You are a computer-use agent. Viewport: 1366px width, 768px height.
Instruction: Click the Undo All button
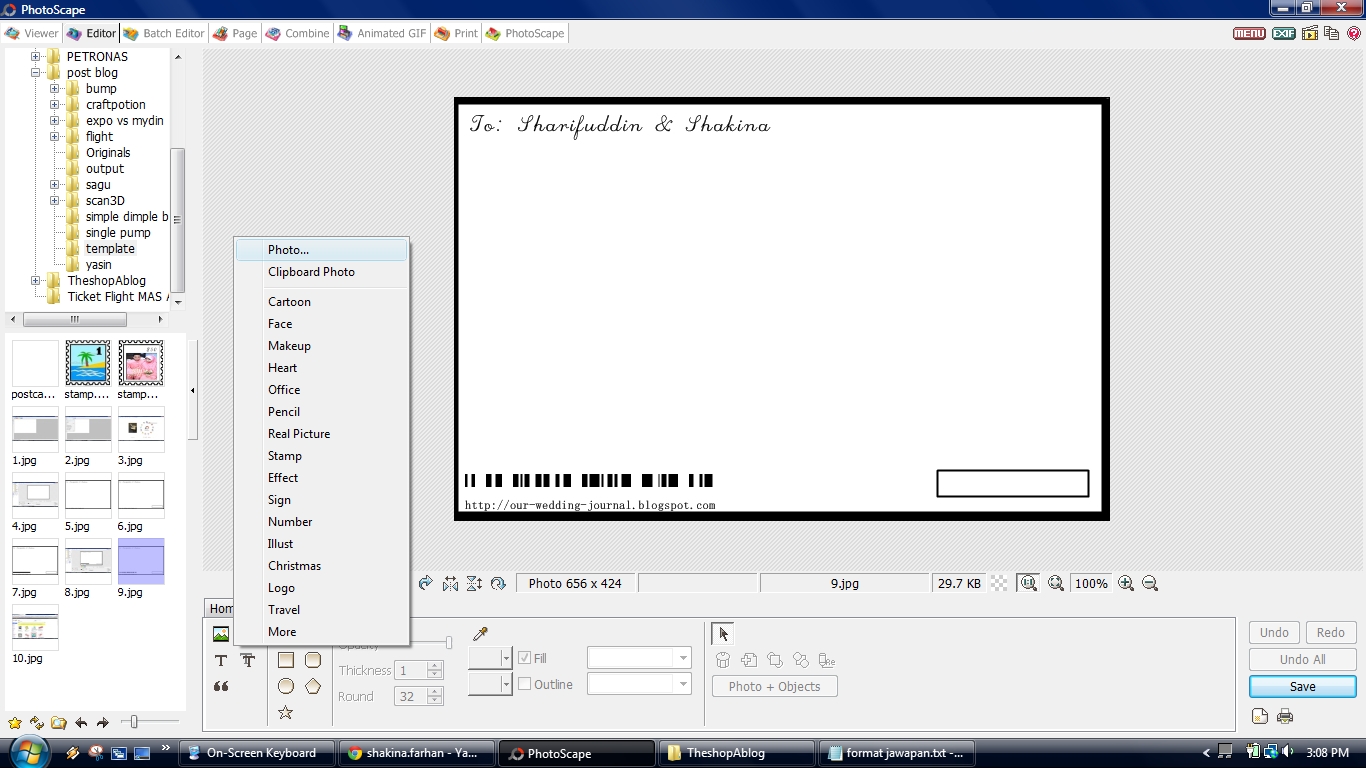[1302, 659]
